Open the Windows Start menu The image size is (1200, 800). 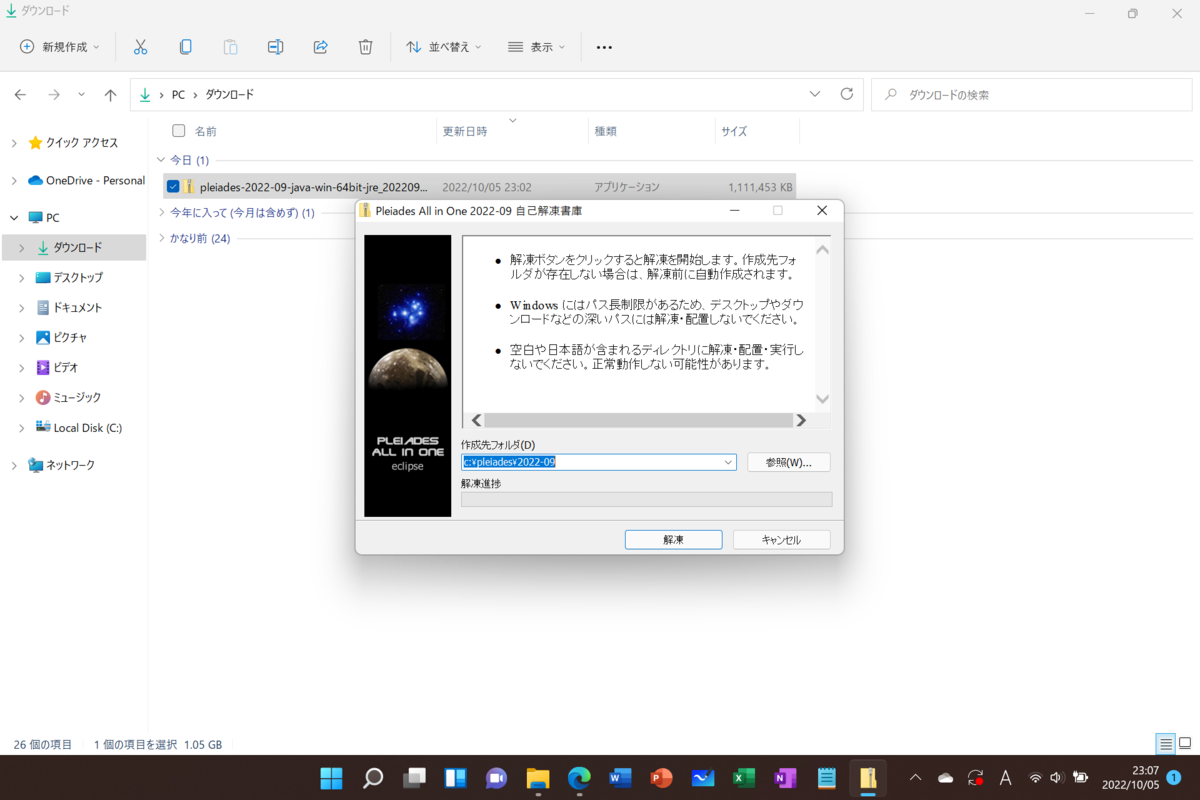pyautogui.click(x=329, y=778)
